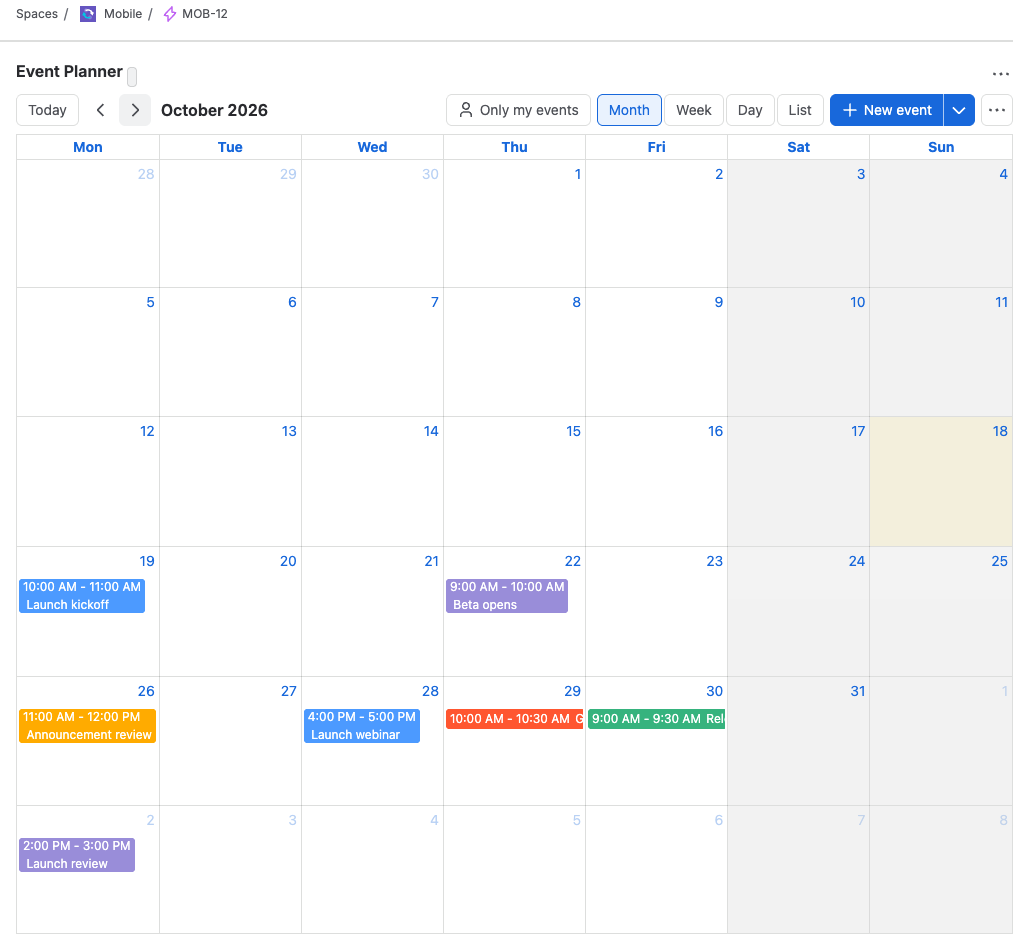Select day number 10
Image resolution: width=1025 pixels, height=940 pixels.
point(858,302)
